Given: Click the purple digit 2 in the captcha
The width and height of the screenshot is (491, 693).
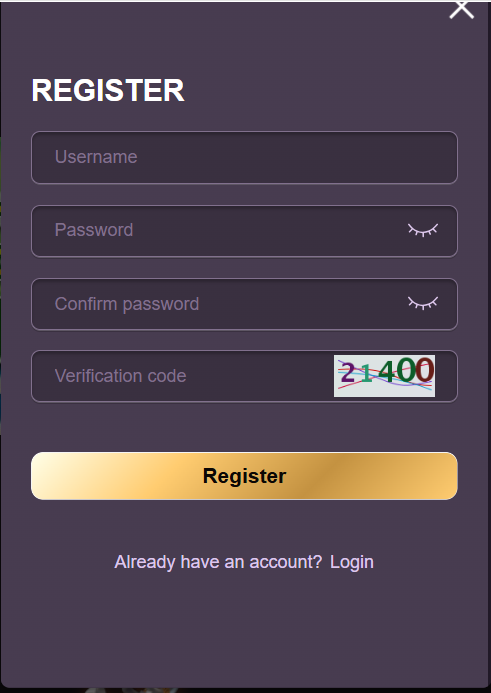Looking at the screenshot, I should (x=348, y=373).
